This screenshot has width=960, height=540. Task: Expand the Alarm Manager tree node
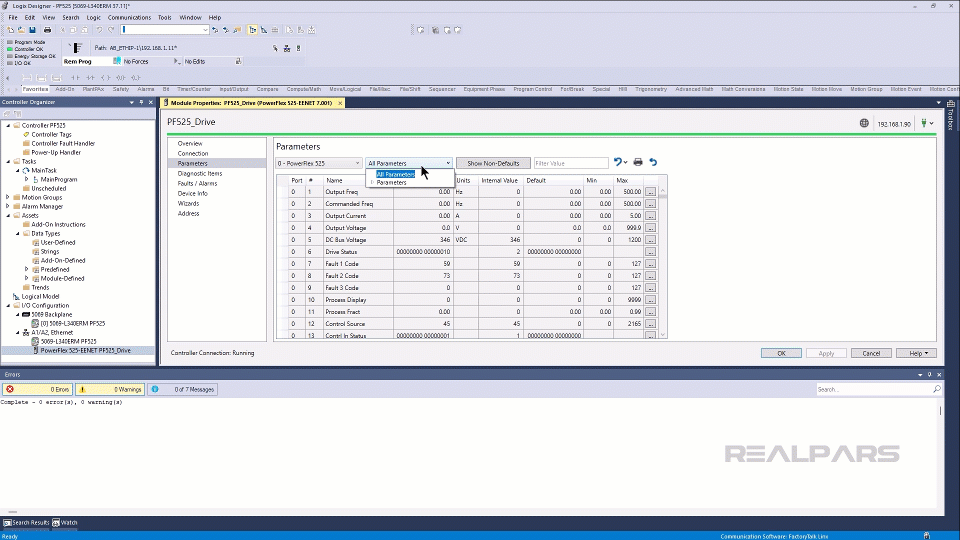(9, 206)
